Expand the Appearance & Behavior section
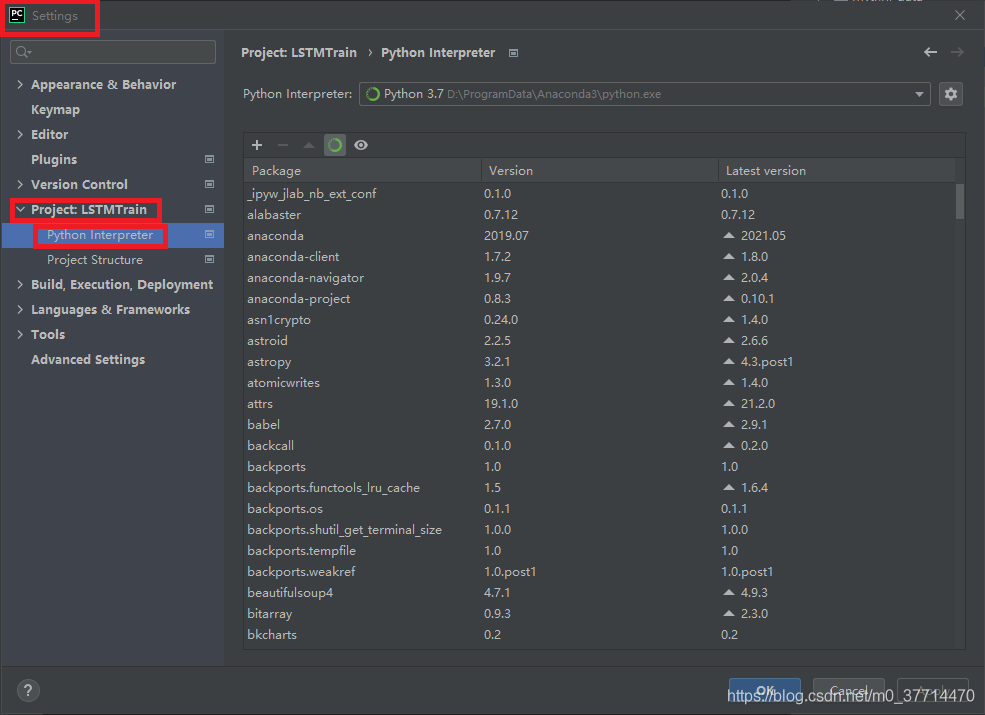Image resolution: width=985 pixels, height=715 pixels. pos(20,85)
